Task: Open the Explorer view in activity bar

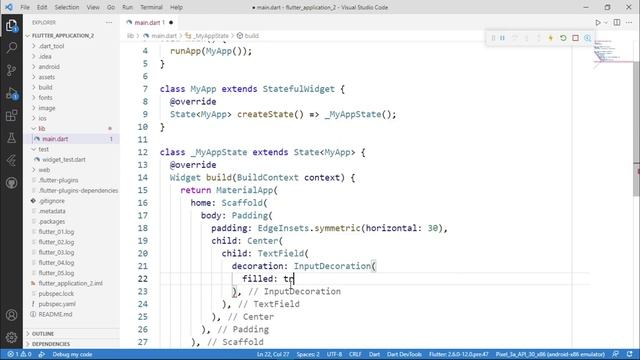Action: pos(11,25)
